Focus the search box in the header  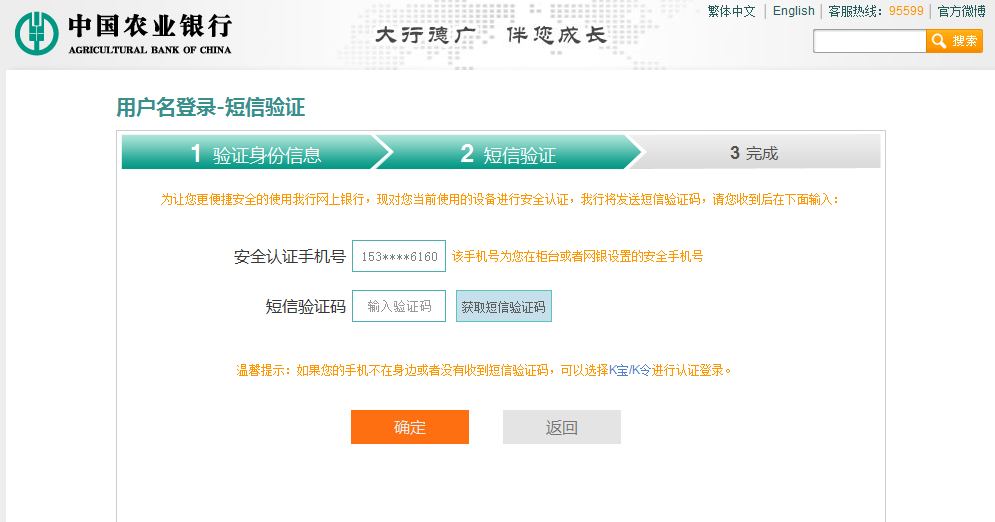(868, 41)
